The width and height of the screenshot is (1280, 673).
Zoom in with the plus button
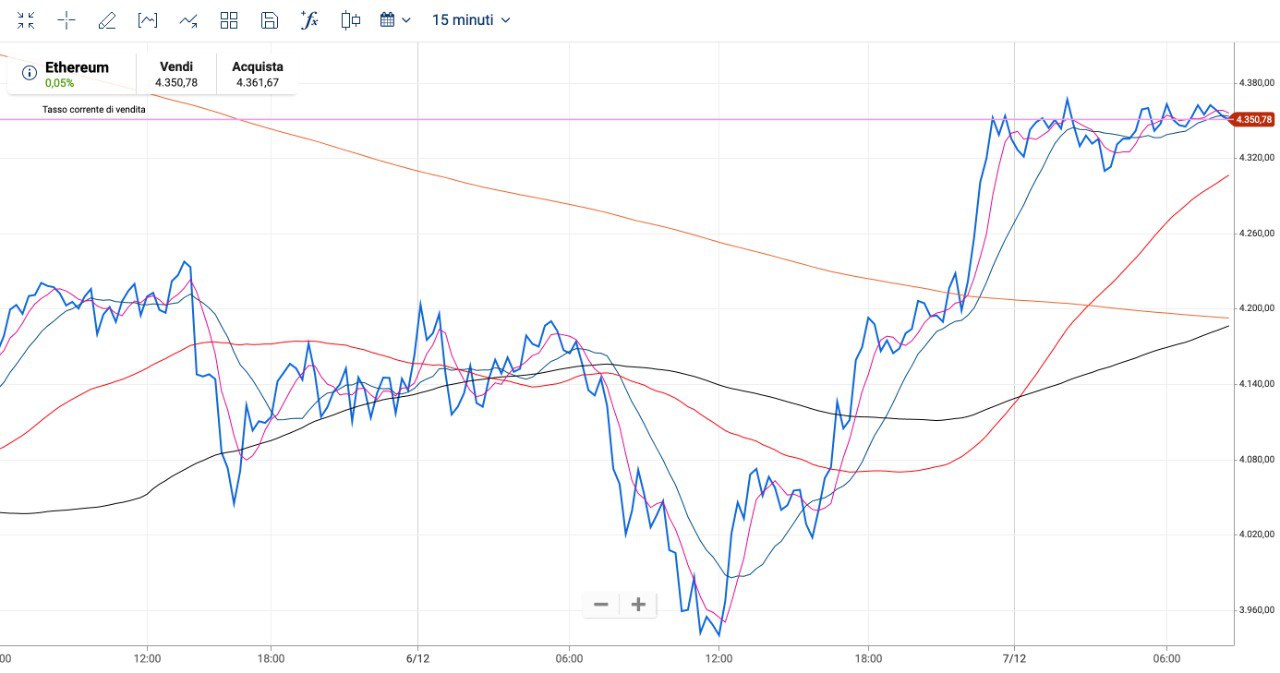pos(638,604)
